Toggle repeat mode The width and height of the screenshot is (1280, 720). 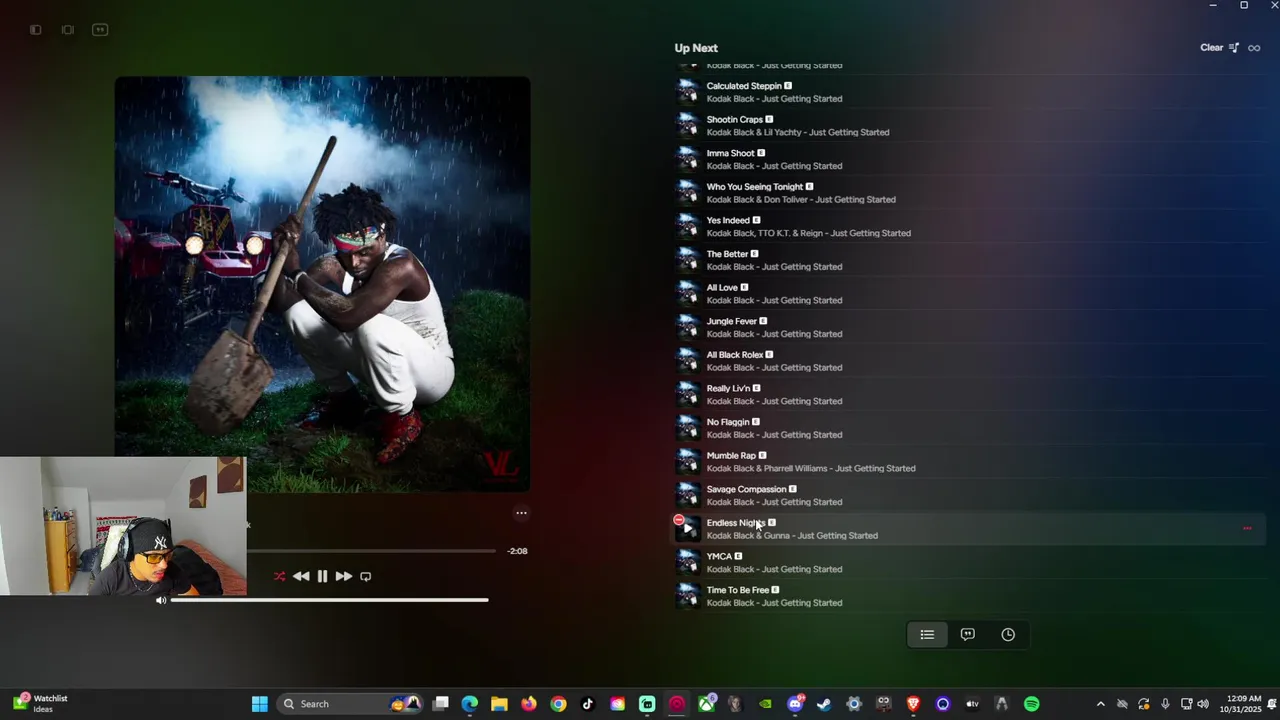[x=366, y=576]
